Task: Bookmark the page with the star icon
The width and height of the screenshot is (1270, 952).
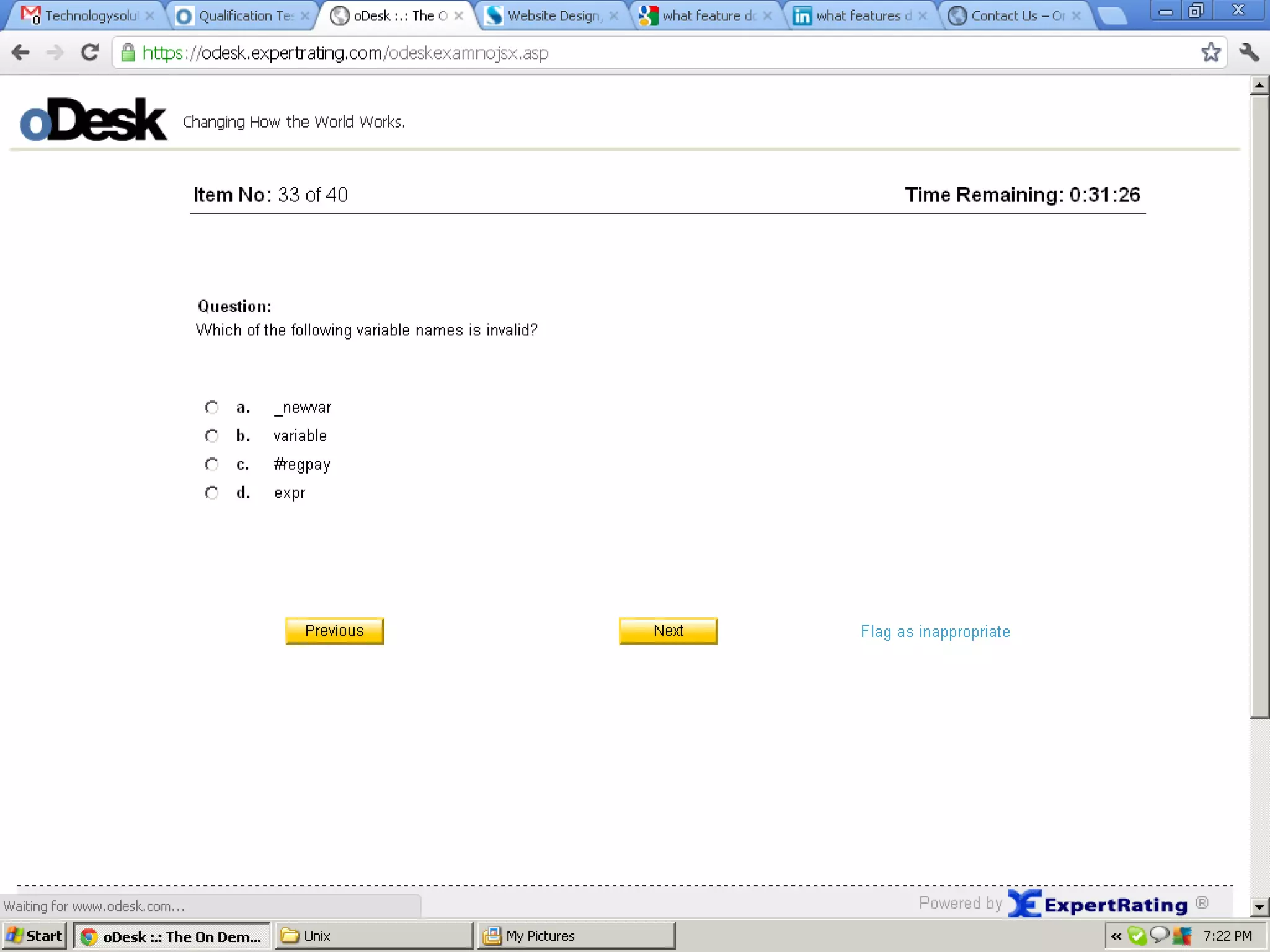Action: (1210, 52)
